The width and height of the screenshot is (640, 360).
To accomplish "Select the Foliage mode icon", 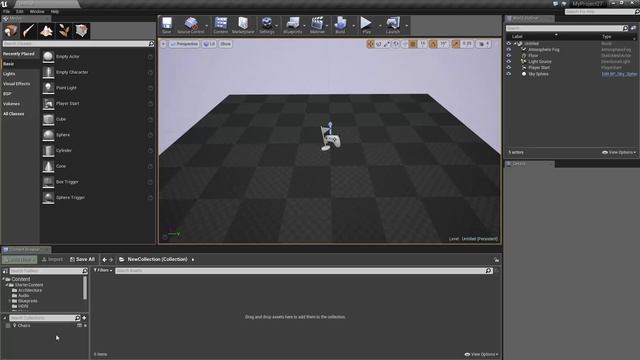I will pyautogui.click(x=64, y=31).
